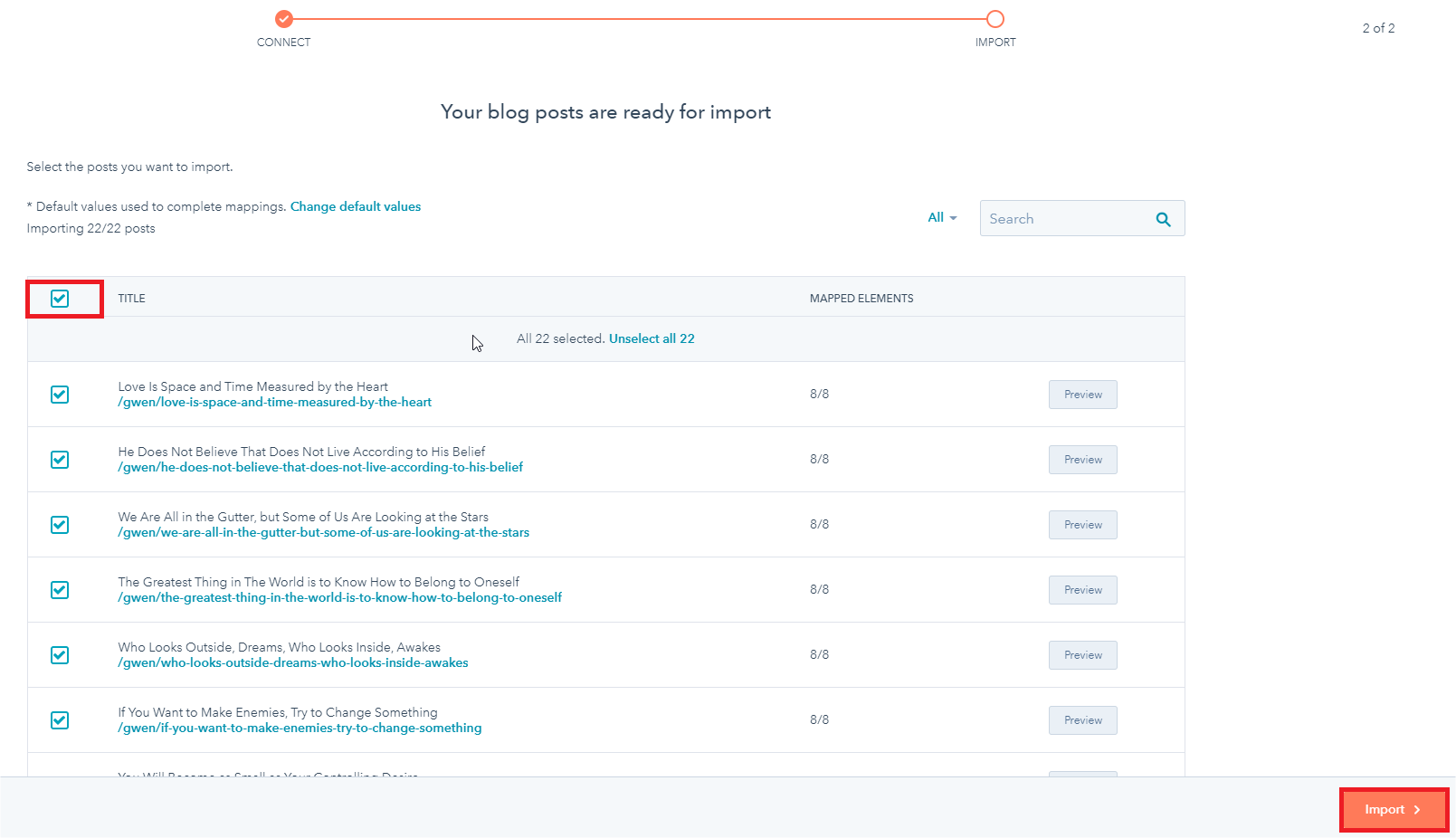Open the he-does-not-believe post URL link
Viewport: 1456px width, 838px height.
click(x=320, y=468)
